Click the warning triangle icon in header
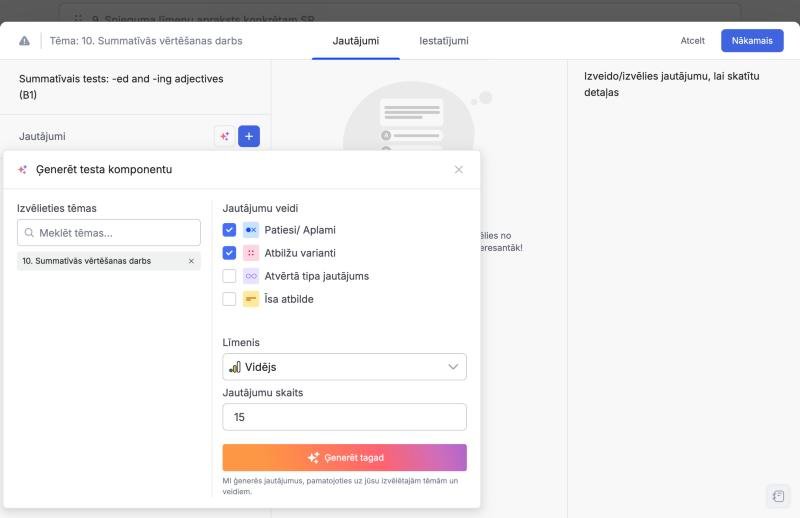The image size is (800, 518). (x=24, y=41)
